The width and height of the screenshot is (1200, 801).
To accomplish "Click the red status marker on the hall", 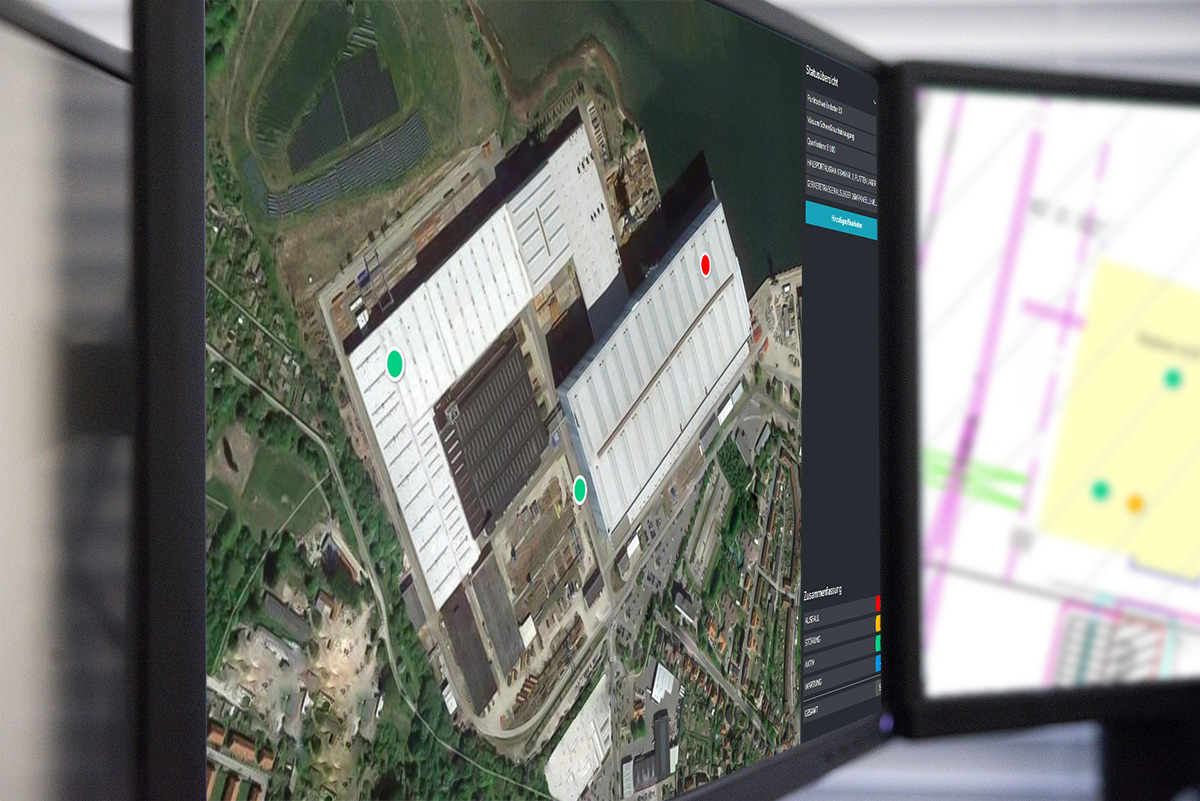I will coord(705,264).
